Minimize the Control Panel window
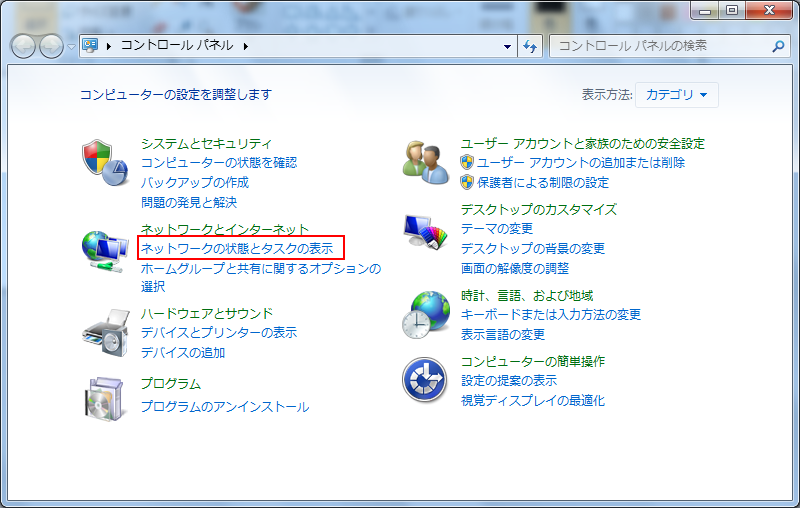Screen dimensions: 800x508 point(705,10)
